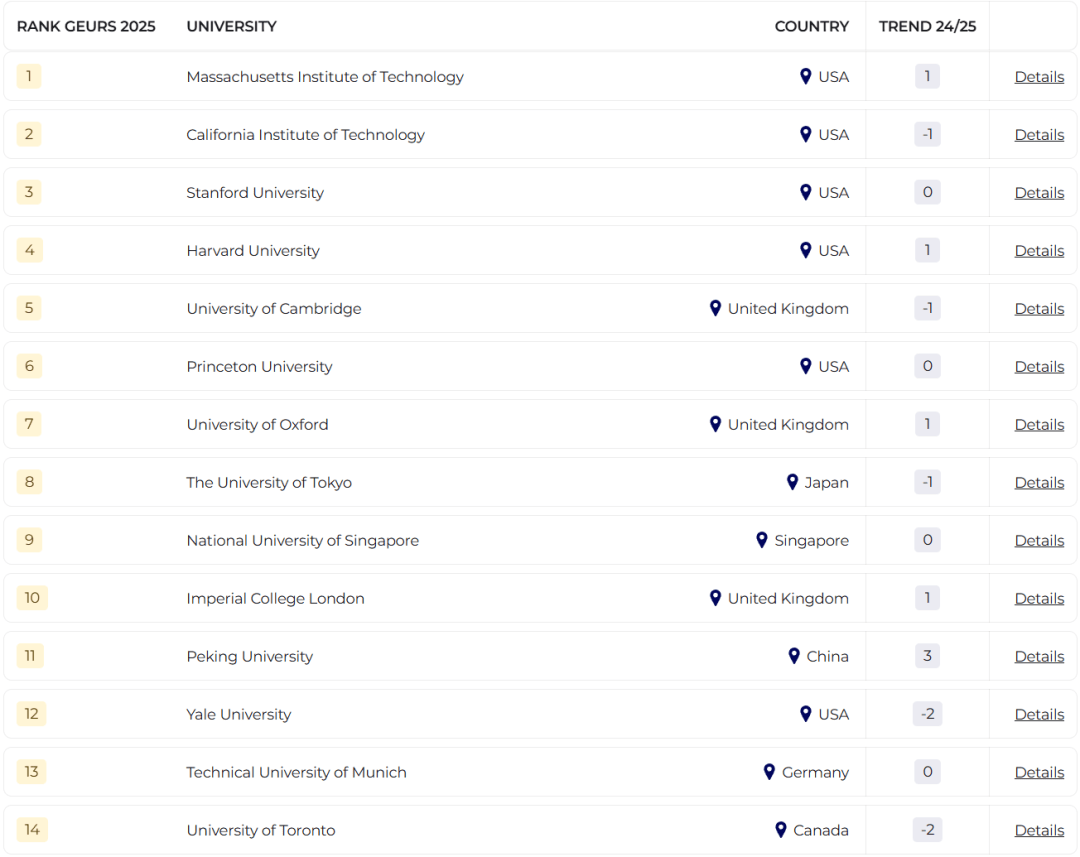Viewport: 1080px width, 857px height.
Task: Click COUNTRY column header
Action: pos(811,26)
